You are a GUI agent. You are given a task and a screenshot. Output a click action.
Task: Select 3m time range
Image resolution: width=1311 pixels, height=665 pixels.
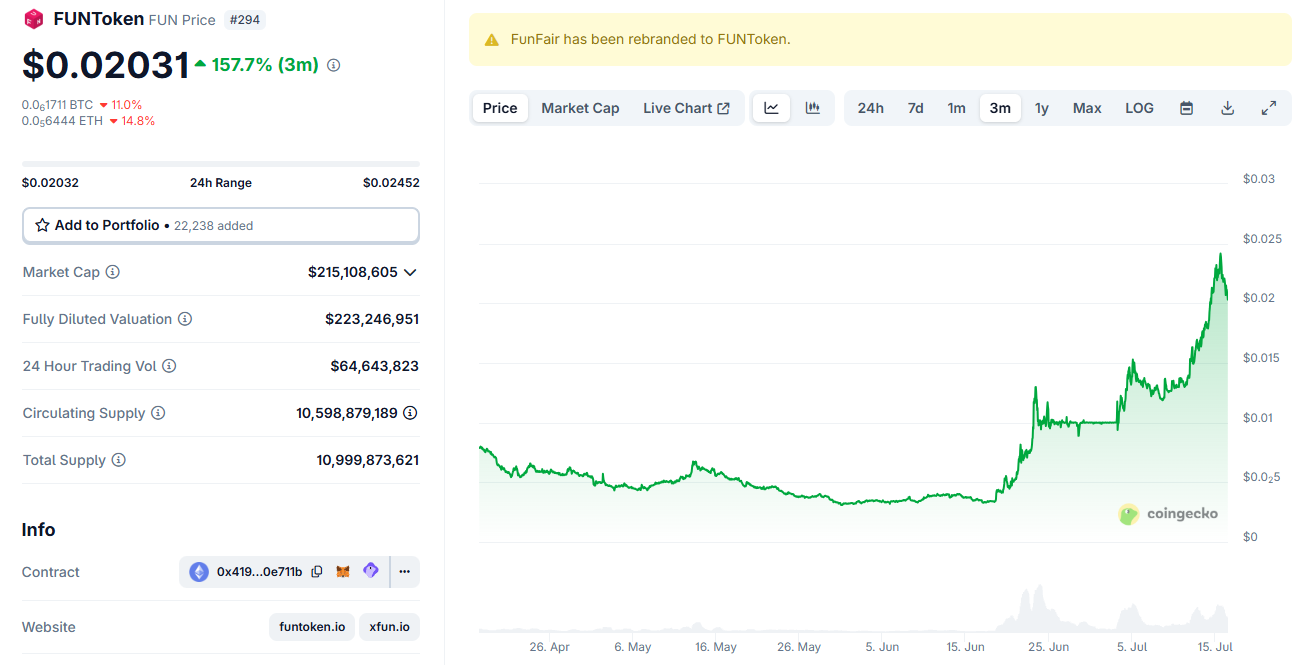tap(1000, 108)
